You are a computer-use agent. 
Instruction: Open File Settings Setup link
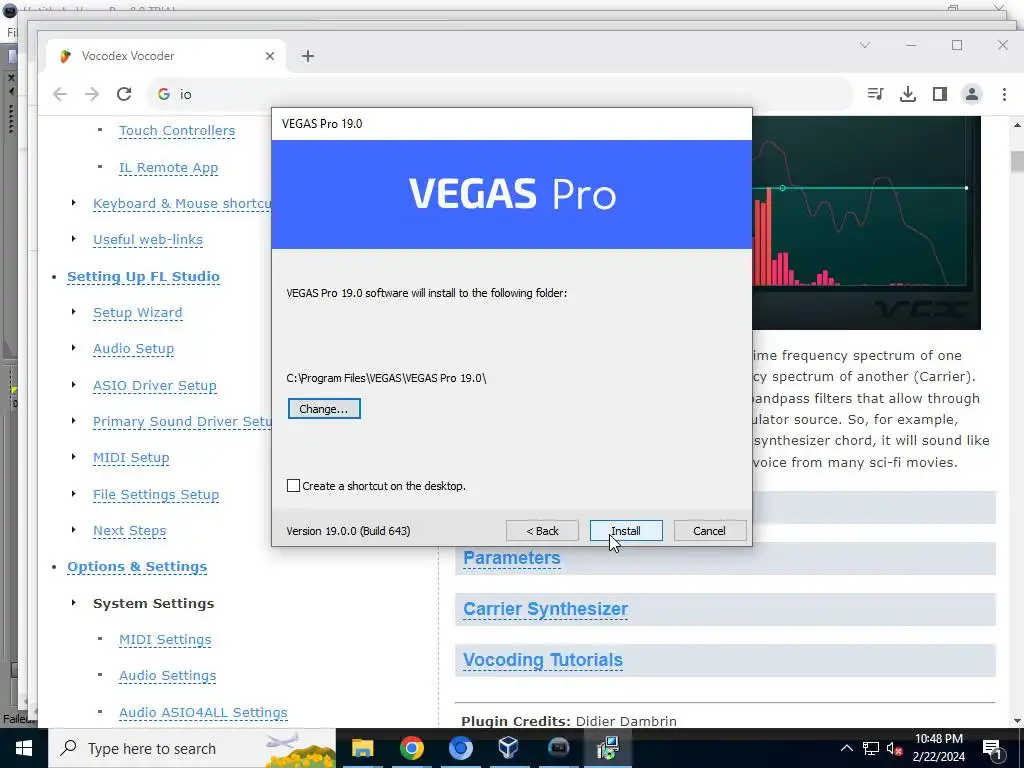coord(156,494)
